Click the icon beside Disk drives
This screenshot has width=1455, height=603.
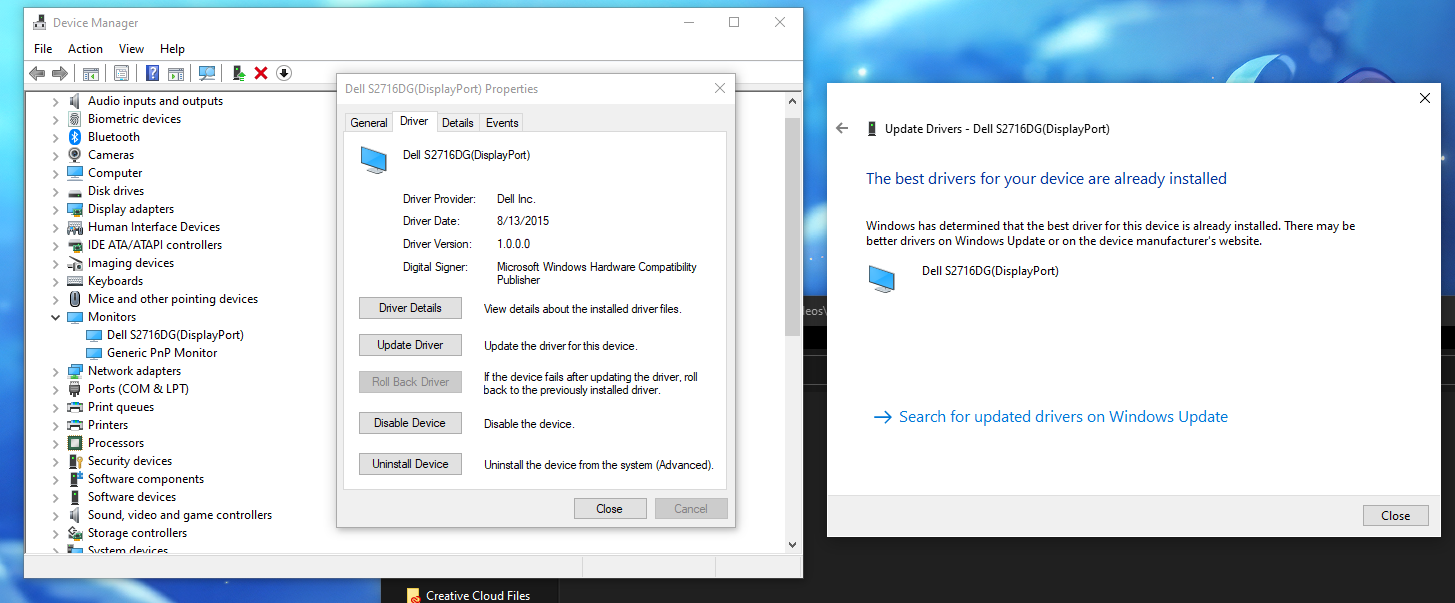[x=75, y=191]
